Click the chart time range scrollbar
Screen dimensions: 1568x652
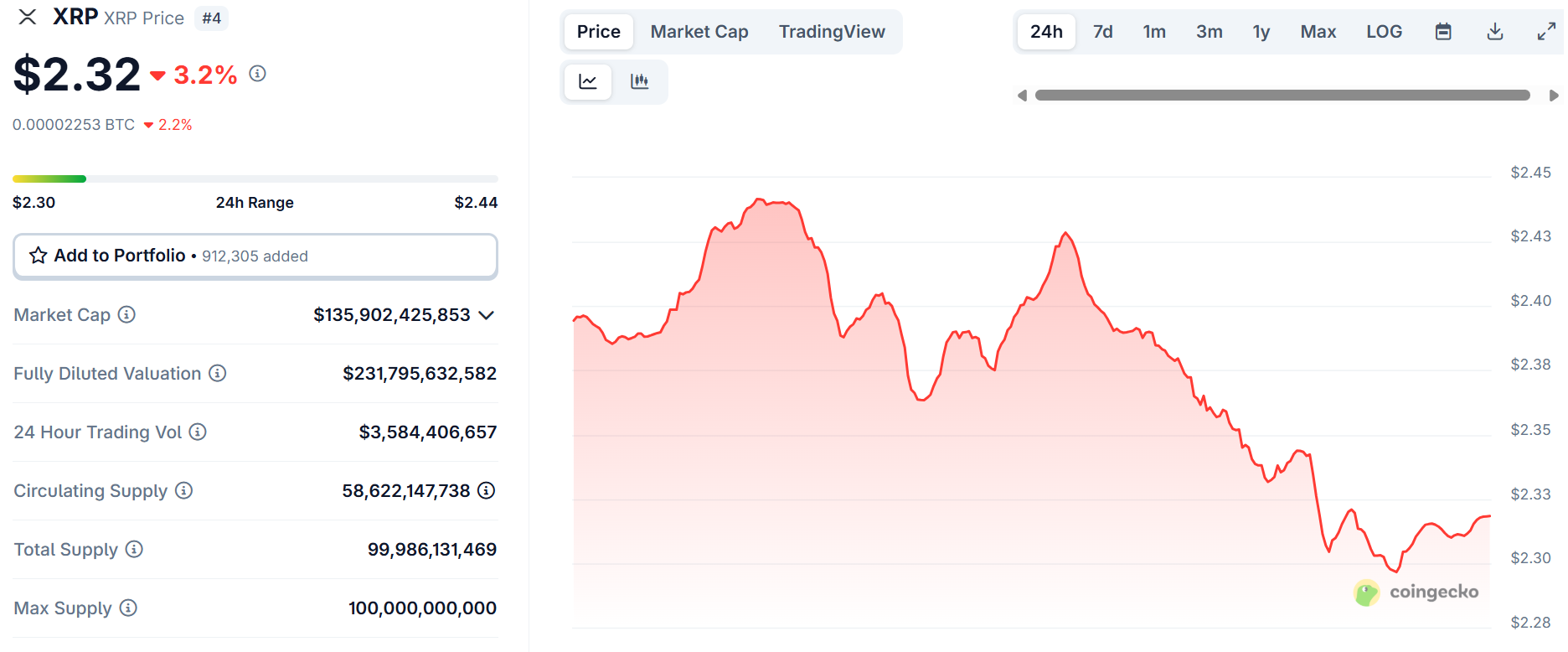[1282, 96]
